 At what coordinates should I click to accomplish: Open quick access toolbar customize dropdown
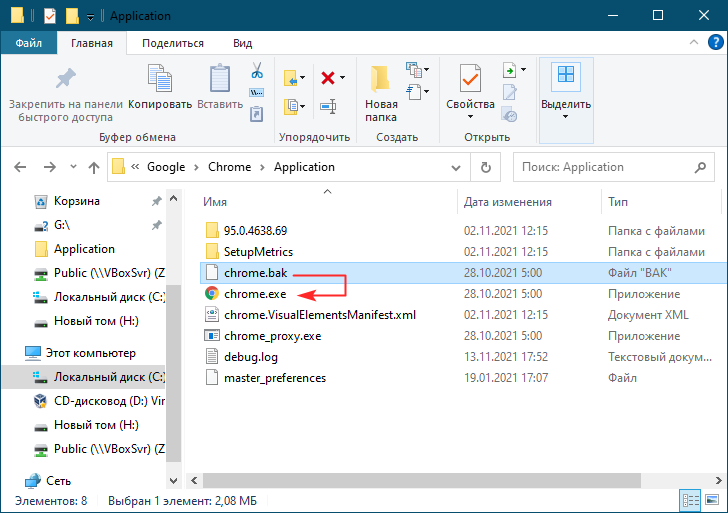tap(91, 17)
